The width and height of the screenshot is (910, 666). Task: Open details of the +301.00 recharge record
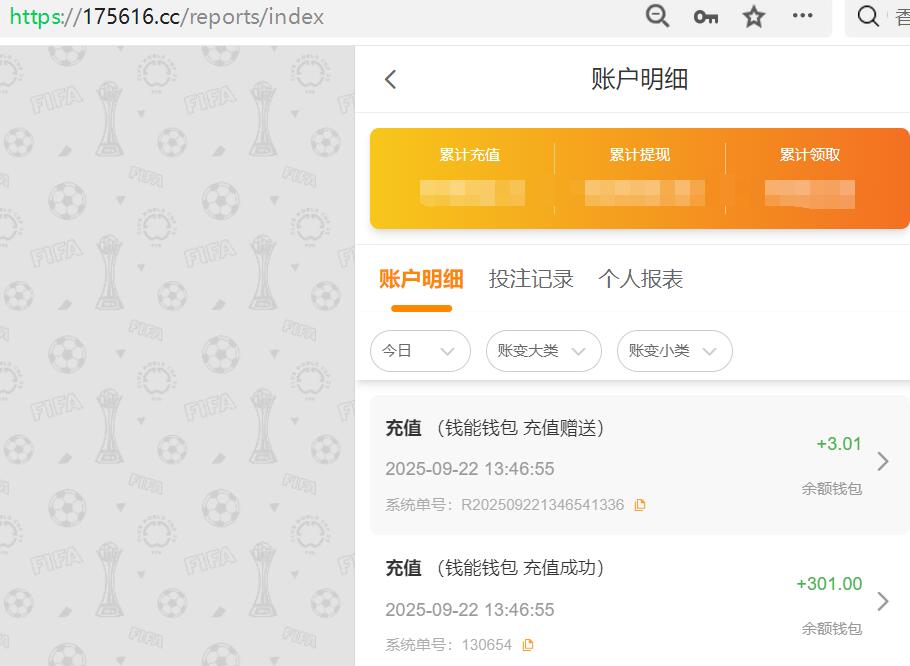[x=881, y=602]
